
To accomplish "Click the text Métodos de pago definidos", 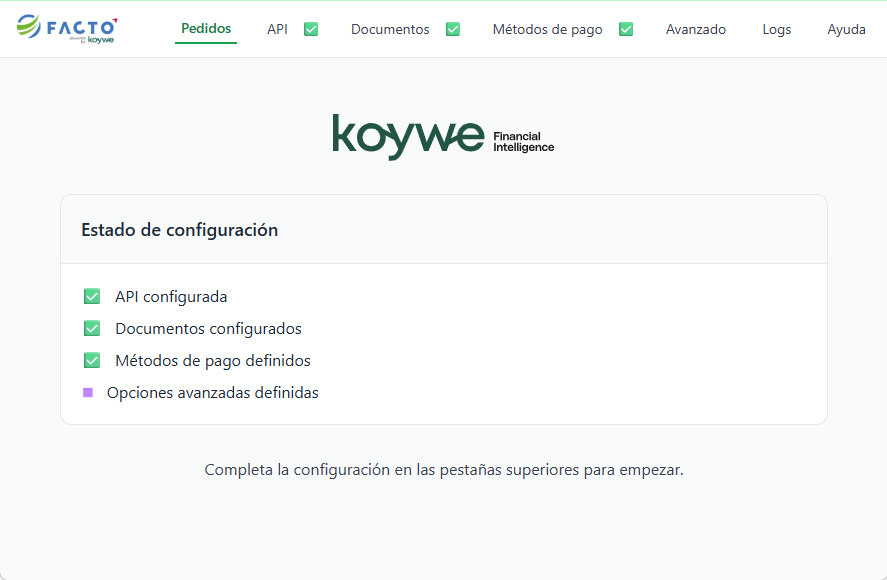I will [213, 361].
